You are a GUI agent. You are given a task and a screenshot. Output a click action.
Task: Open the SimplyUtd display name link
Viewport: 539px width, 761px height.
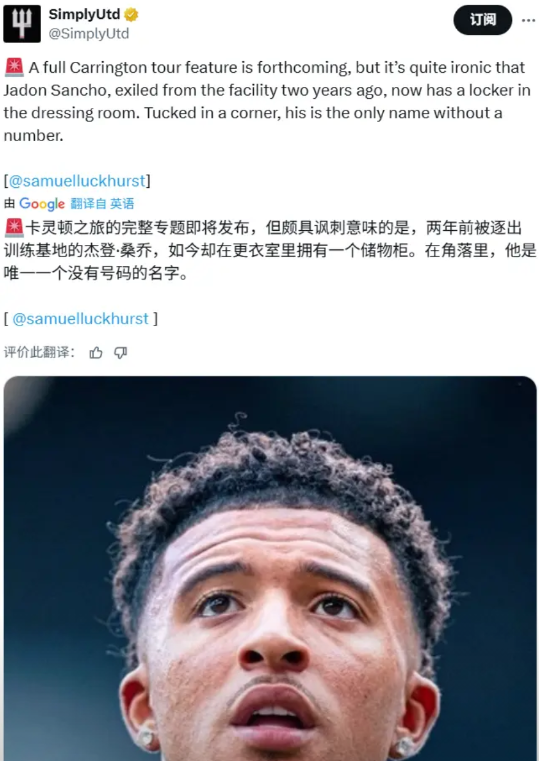(84, 15)
